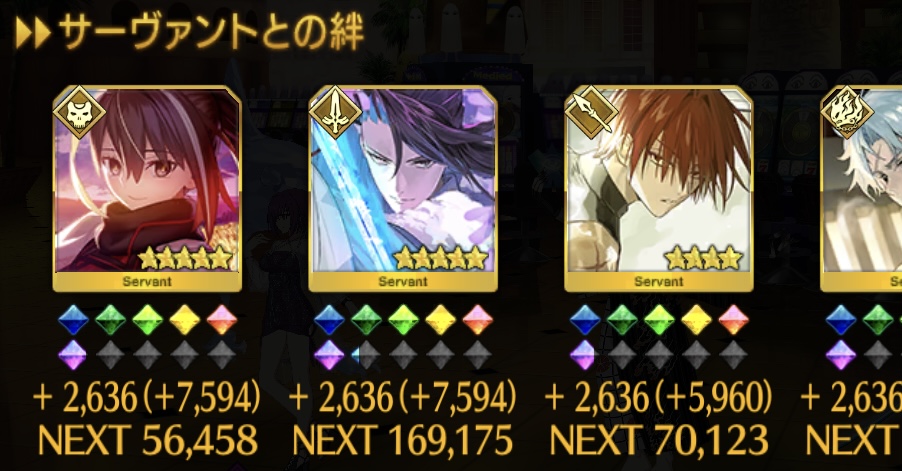Viewport: 902px width, 471px height.
Task: Click the pink bond gem under third servant
Action: [x=733, y=320]
